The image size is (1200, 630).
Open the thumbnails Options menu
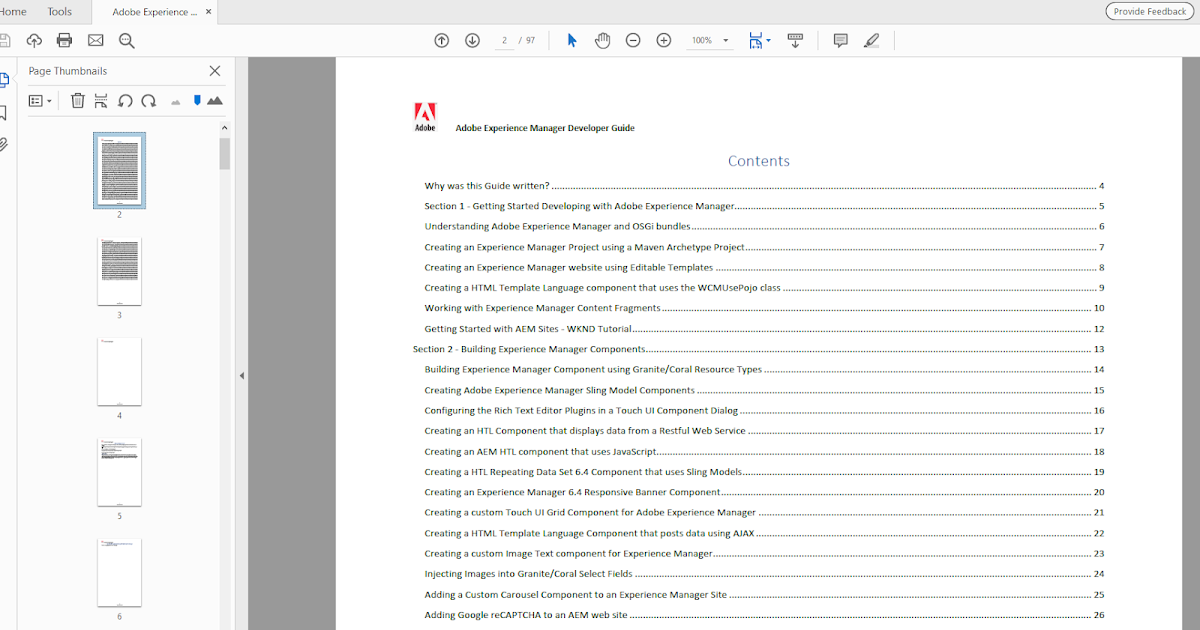(38, 100)
